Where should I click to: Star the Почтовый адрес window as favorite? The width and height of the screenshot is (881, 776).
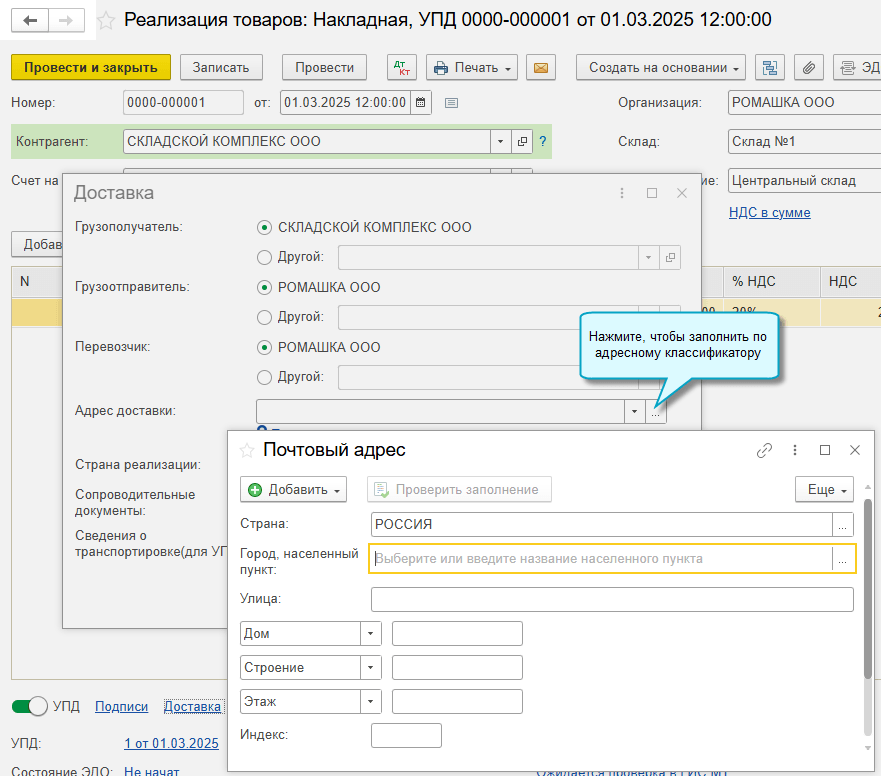[x=247, y=450]
